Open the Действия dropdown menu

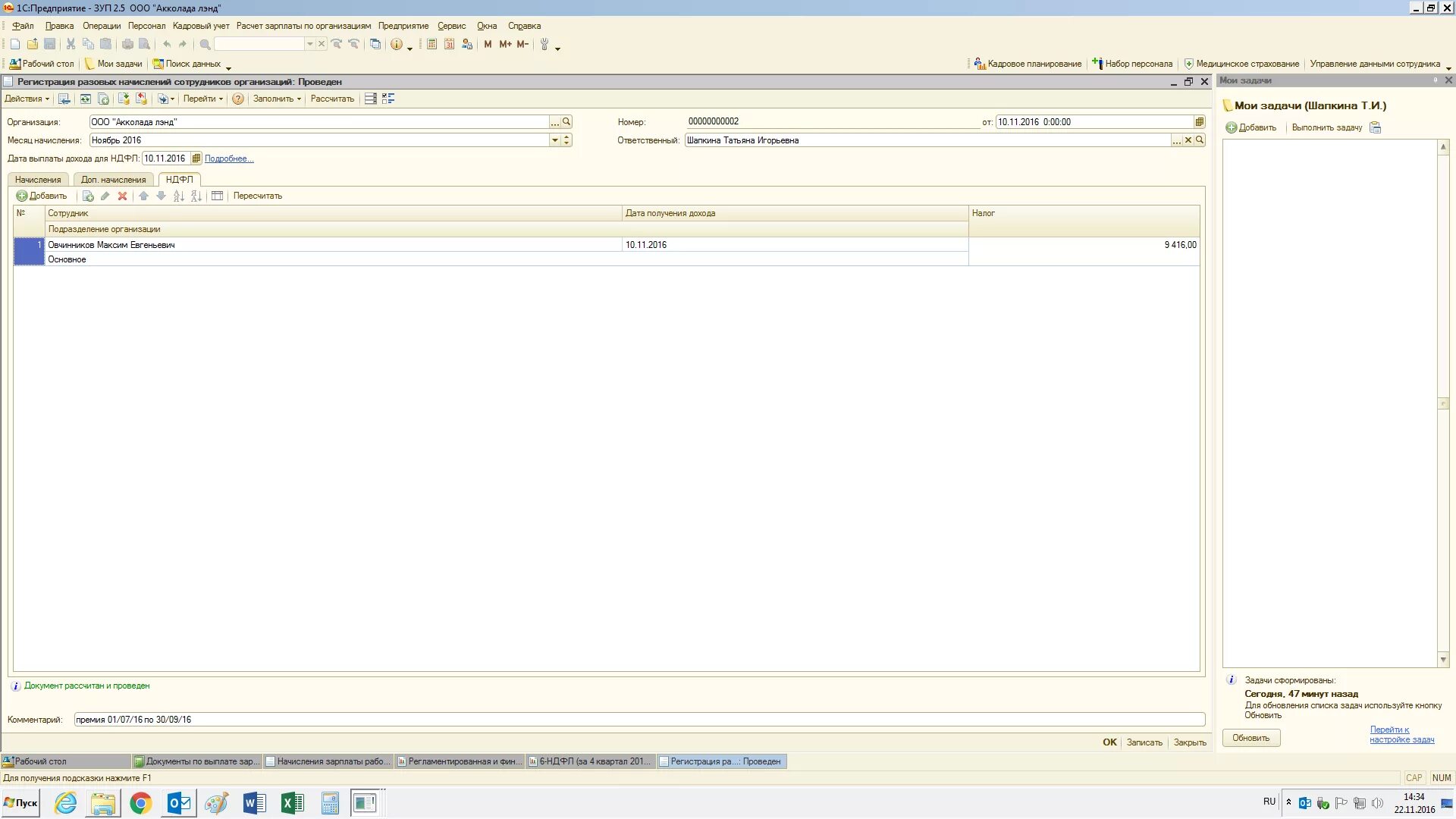click(27, 99)
